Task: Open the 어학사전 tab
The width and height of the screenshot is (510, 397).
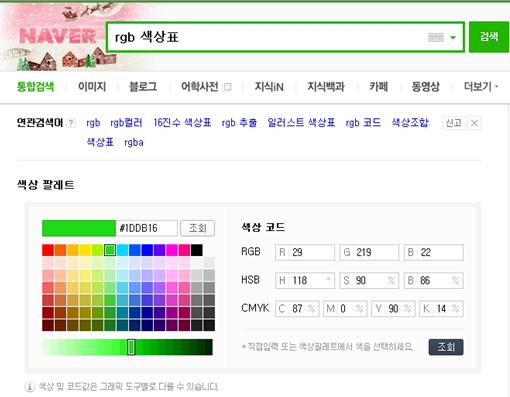Action: click(x=200, y=87)
